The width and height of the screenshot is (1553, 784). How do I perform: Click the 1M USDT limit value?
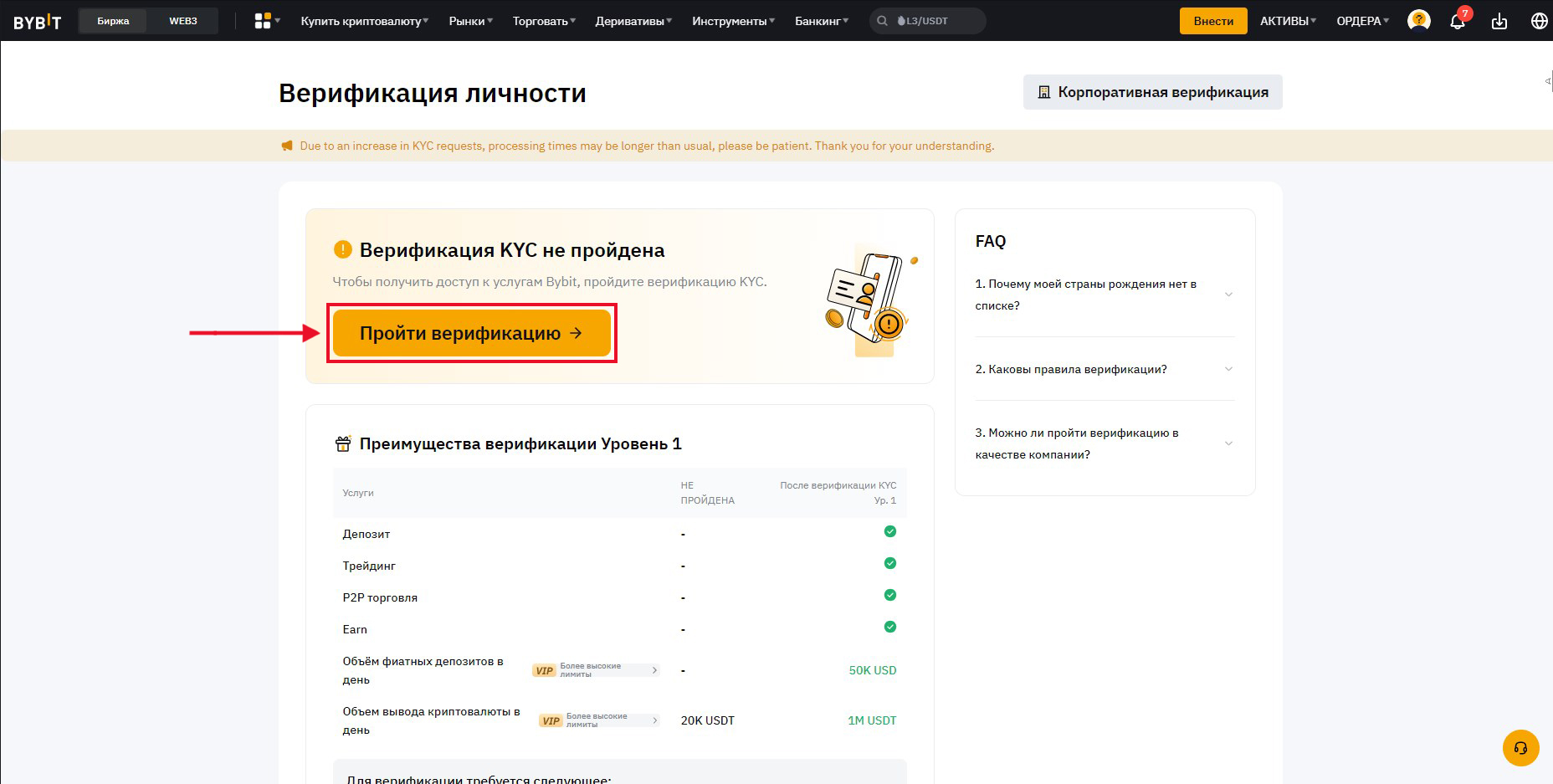pyautogui.click(x=872, y=720)
